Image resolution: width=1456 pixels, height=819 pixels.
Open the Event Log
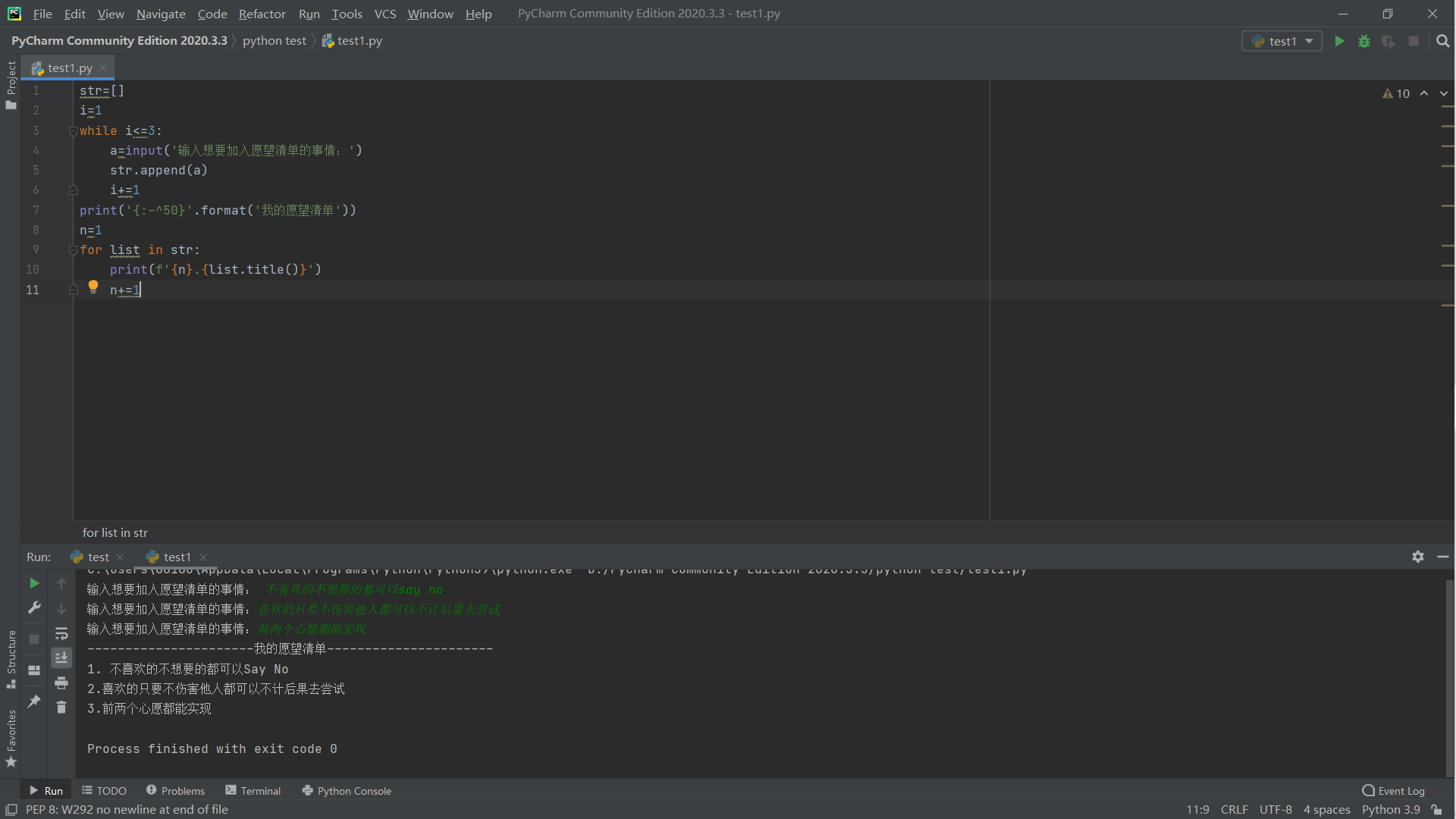[x=1393, y=790]
